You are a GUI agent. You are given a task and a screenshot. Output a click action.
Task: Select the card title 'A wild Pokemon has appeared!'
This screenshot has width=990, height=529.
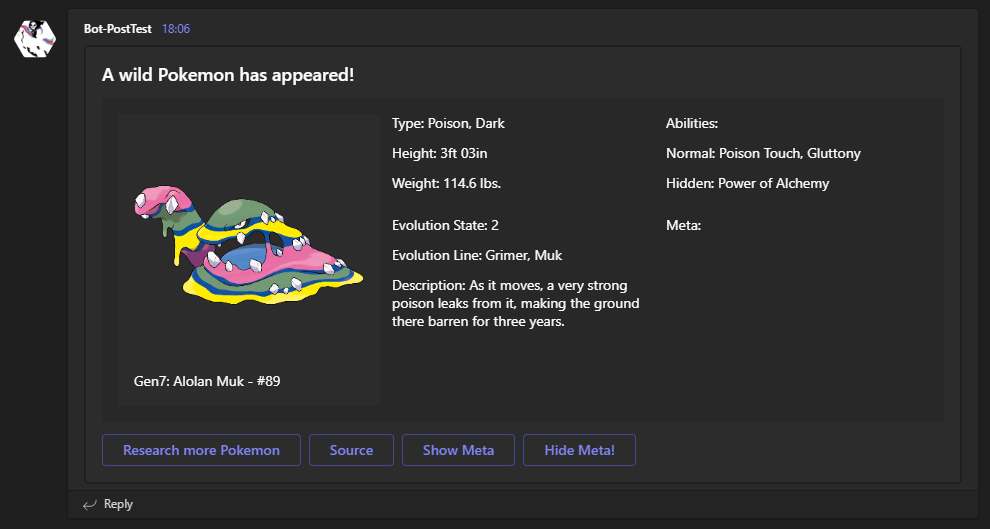228,75
